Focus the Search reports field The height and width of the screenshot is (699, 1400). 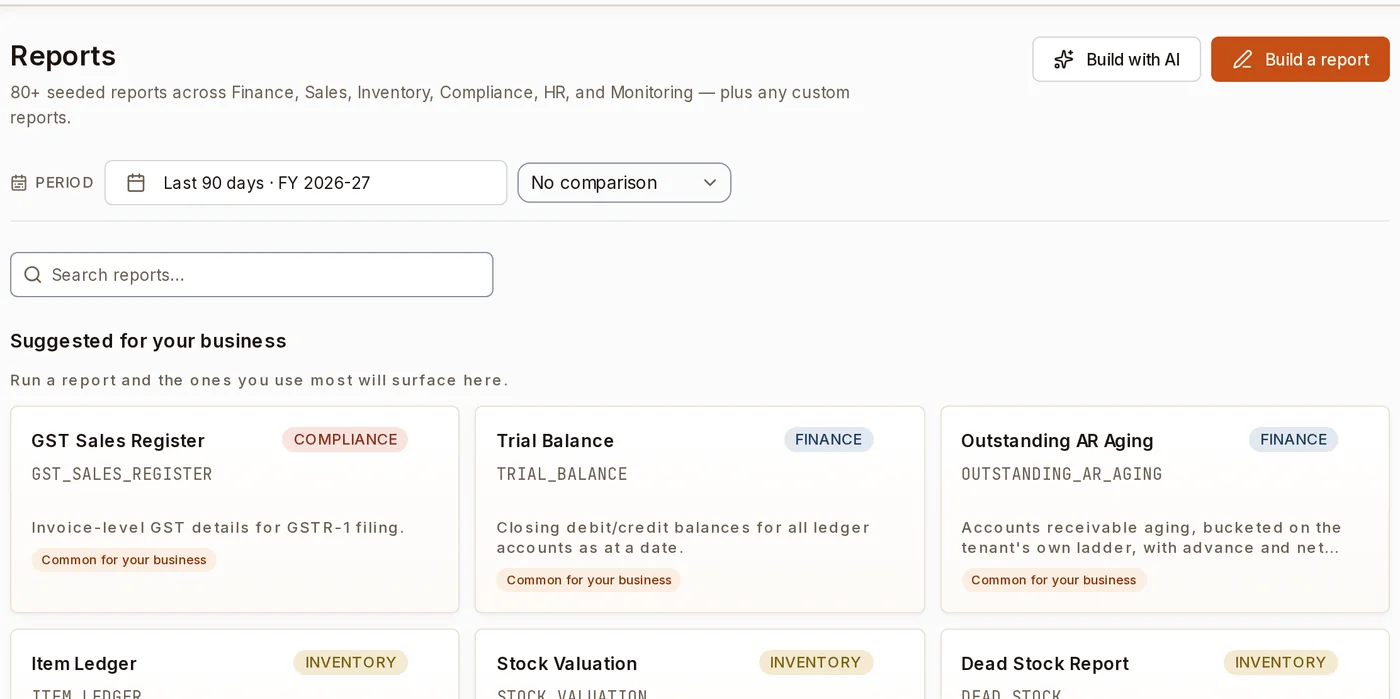(252, 275)
